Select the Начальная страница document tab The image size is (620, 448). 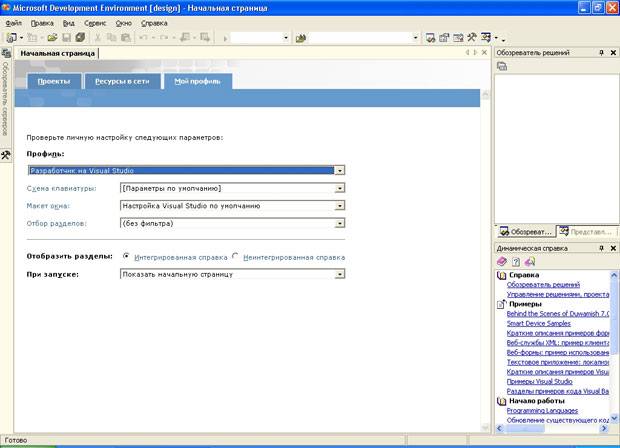[x=57, y=53]
